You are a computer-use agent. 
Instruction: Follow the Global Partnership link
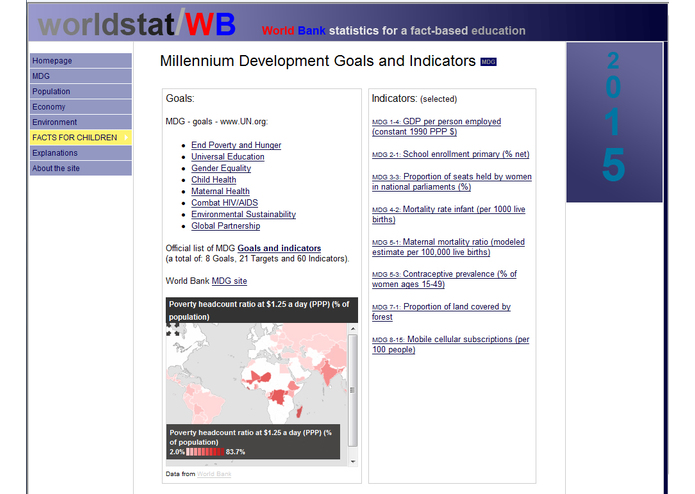click(x=226, y=226)
